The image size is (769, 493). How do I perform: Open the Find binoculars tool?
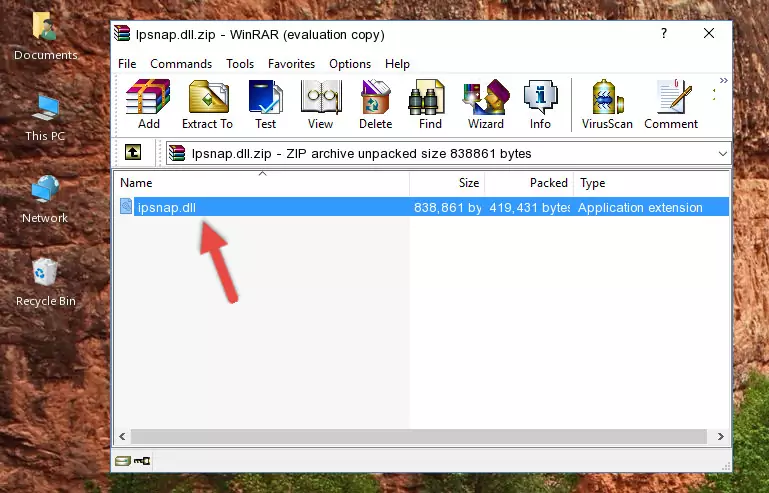coord(430,104)
